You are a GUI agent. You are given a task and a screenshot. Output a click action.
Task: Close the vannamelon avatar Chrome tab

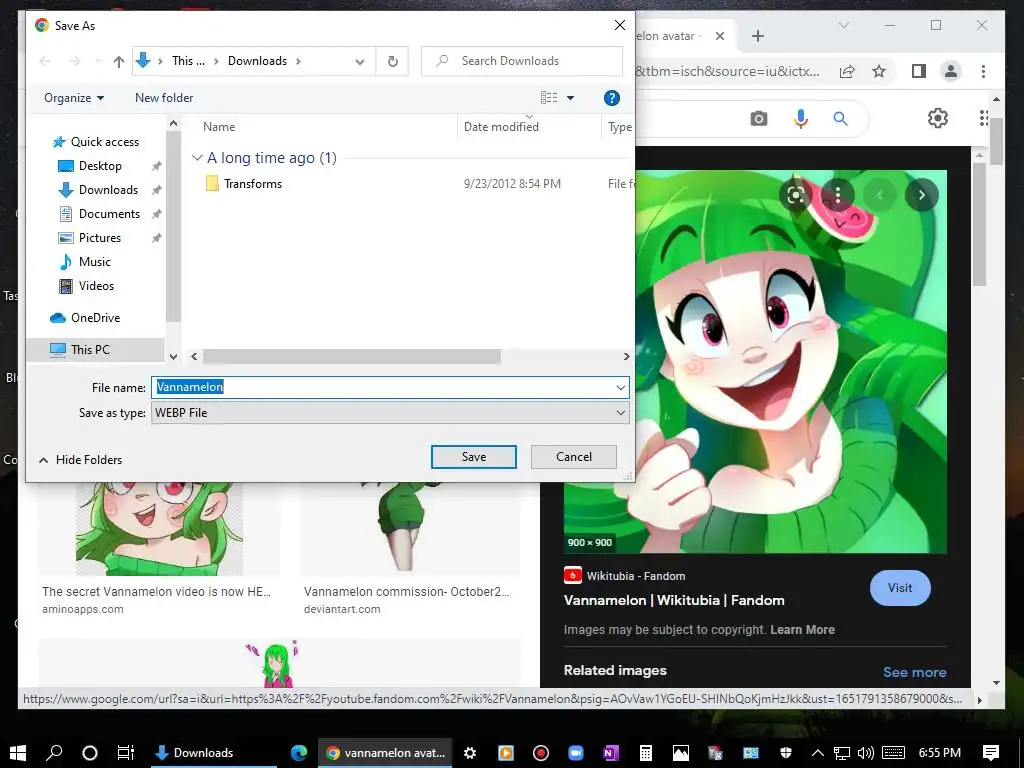(720, 36)
